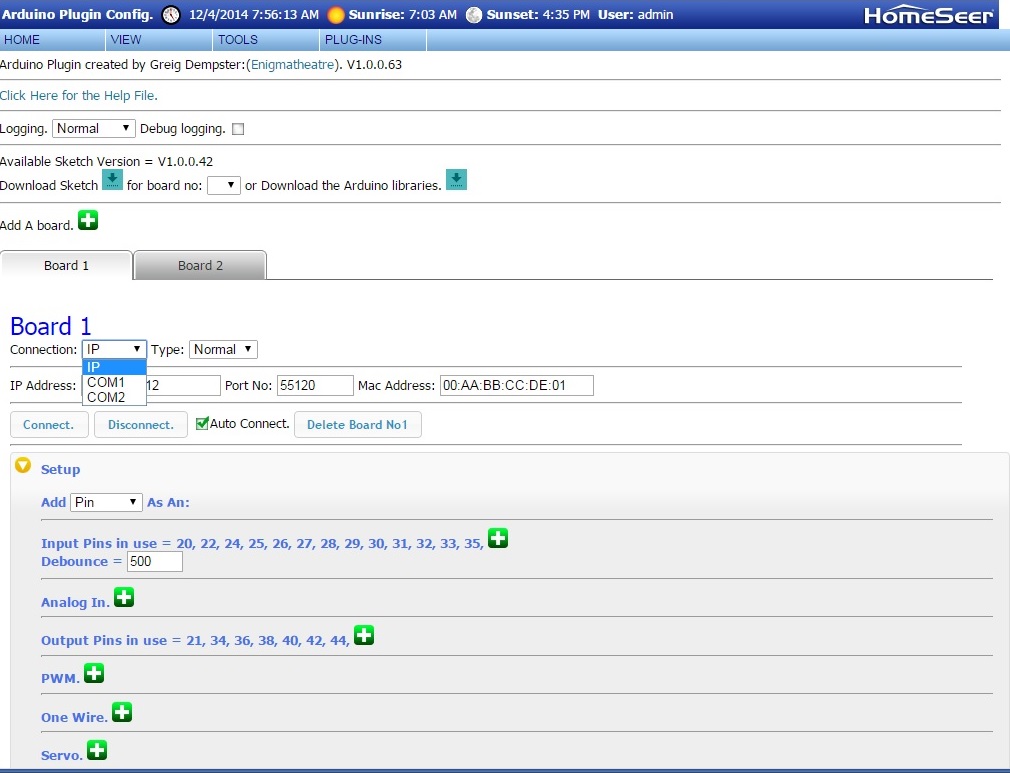Click Delete Board No1 button

click(x=357, y=425)
